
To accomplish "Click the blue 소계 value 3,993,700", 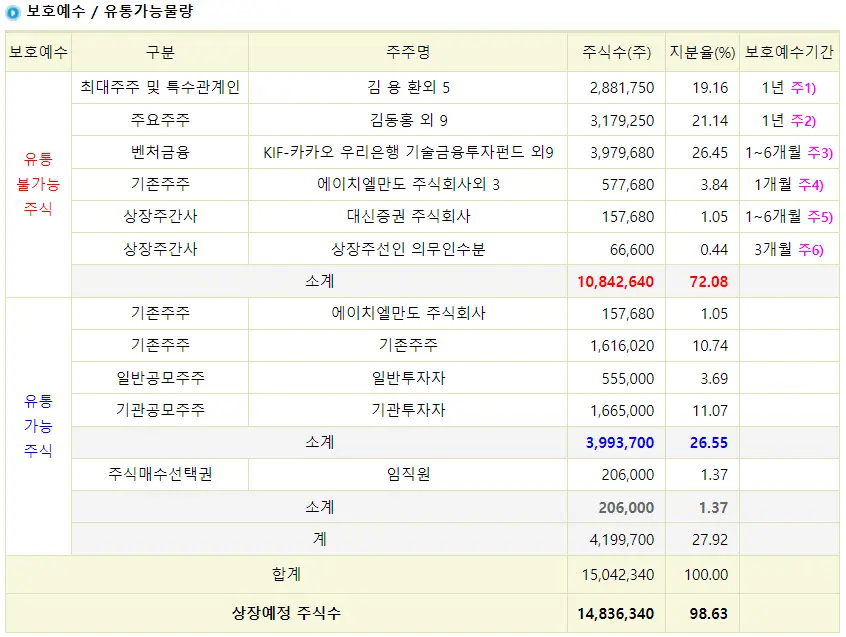I will tap(618, 442).
